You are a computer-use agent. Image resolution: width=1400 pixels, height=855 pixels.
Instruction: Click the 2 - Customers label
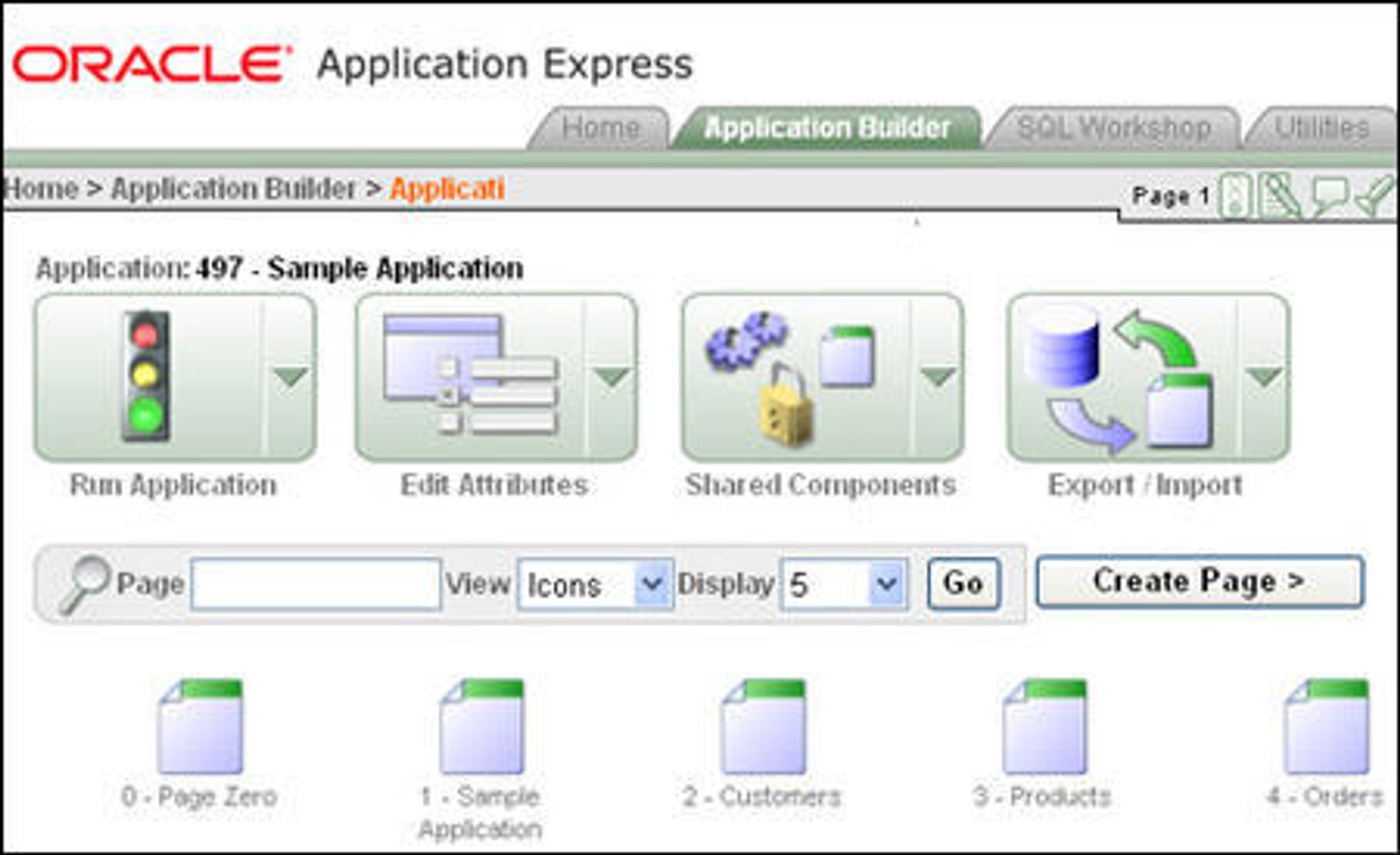point(762,796)
